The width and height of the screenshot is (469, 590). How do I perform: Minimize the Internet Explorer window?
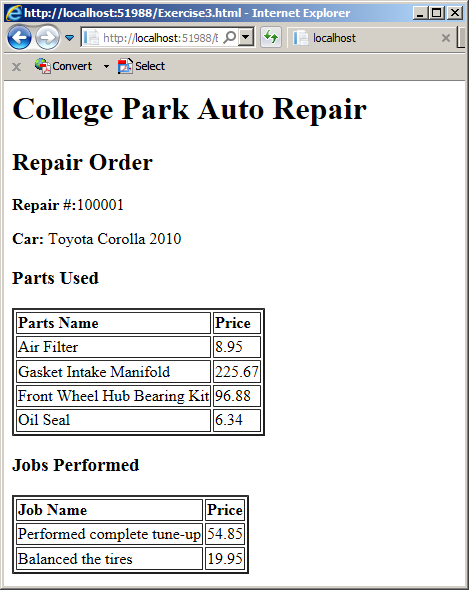pyautogui.click(x=420, y=13)
